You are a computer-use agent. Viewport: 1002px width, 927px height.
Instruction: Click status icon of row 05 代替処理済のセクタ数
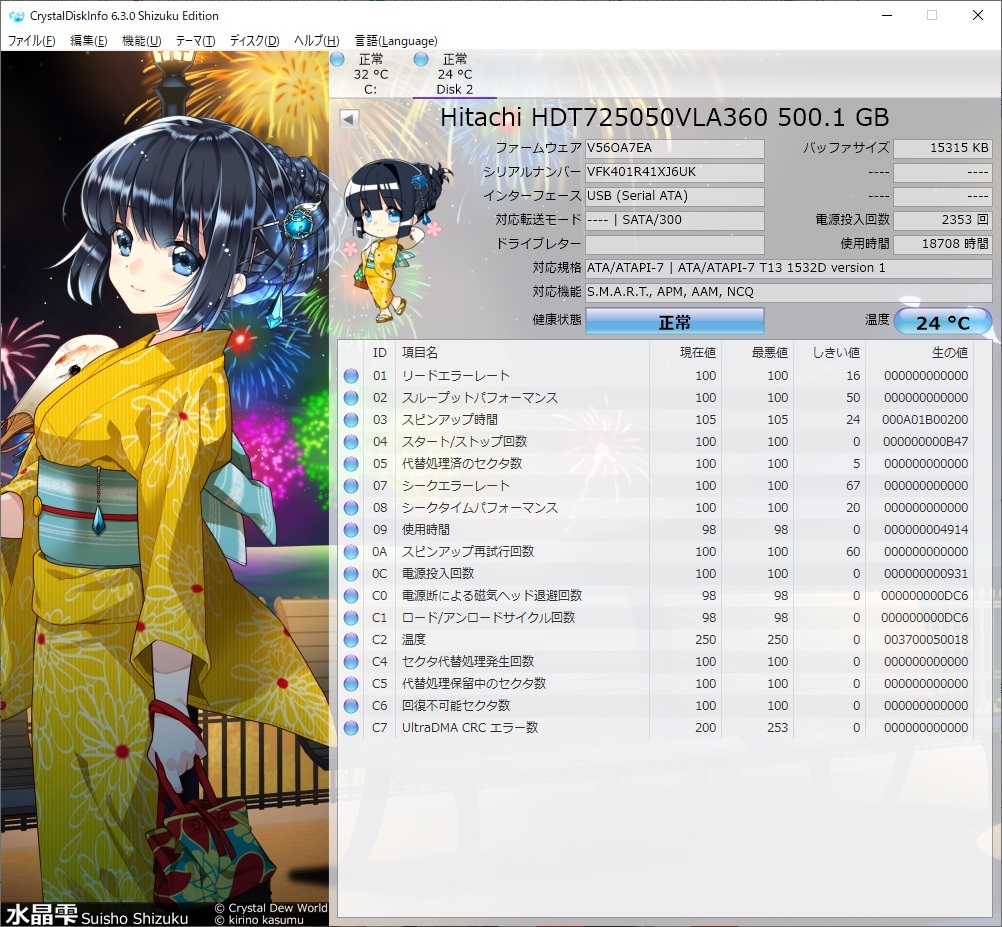pyautogui.click(x=351, y=464)
